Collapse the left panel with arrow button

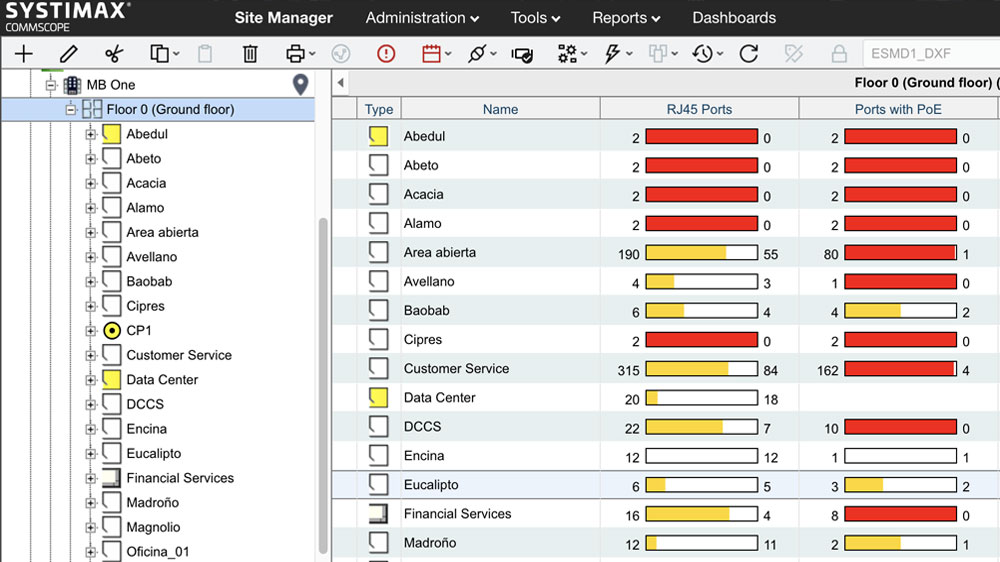(x=341, y=83)
